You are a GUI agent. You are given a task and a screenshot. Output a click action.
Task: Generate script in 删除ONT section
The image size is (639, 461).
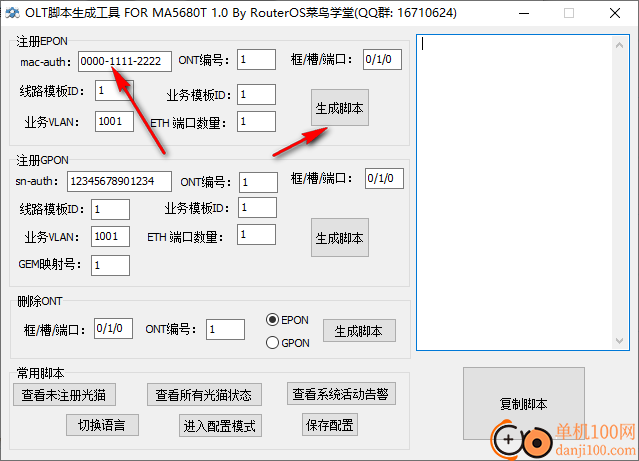[x=359, y=331]
